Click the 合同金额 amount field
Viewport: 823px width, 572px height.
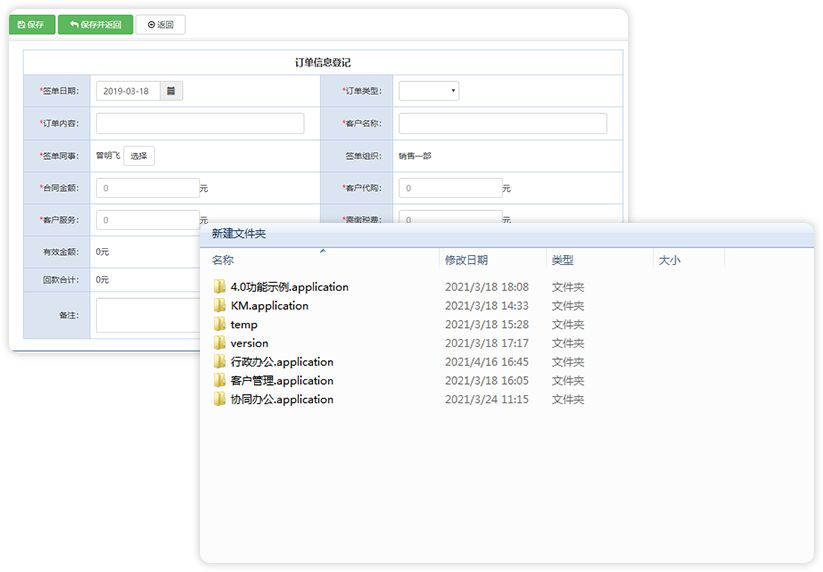coord(147,188)
